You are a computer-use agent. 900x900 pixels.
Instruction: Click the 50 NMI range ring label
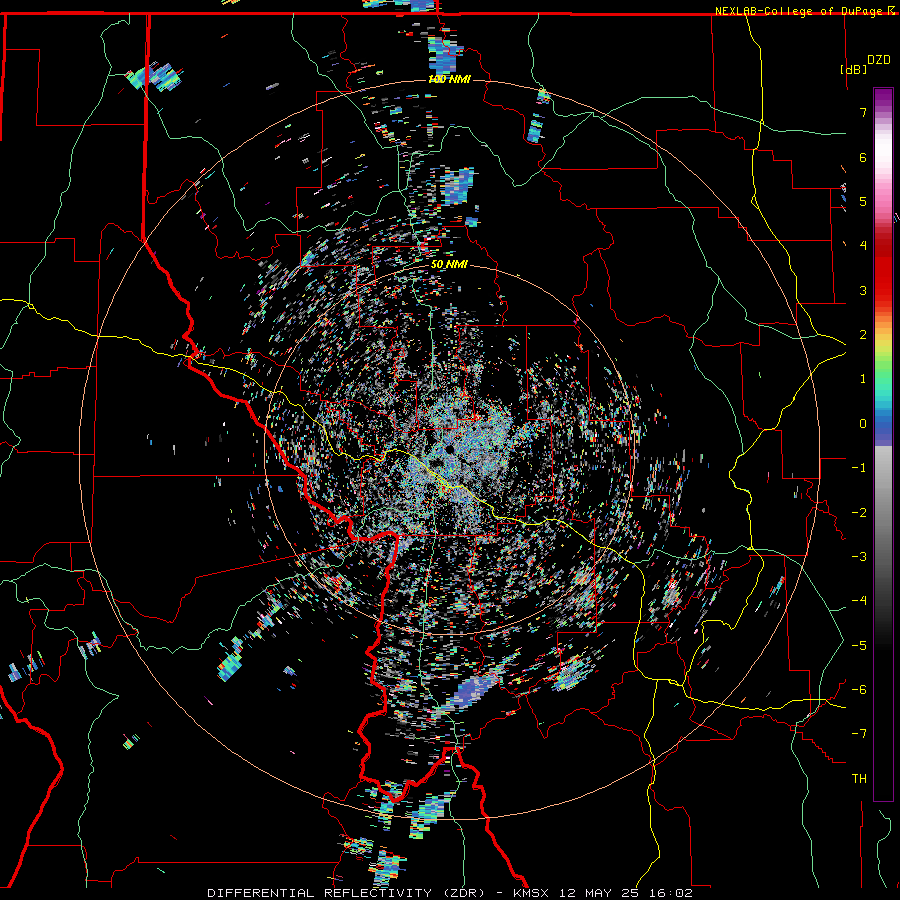click(x=449, y=264)
